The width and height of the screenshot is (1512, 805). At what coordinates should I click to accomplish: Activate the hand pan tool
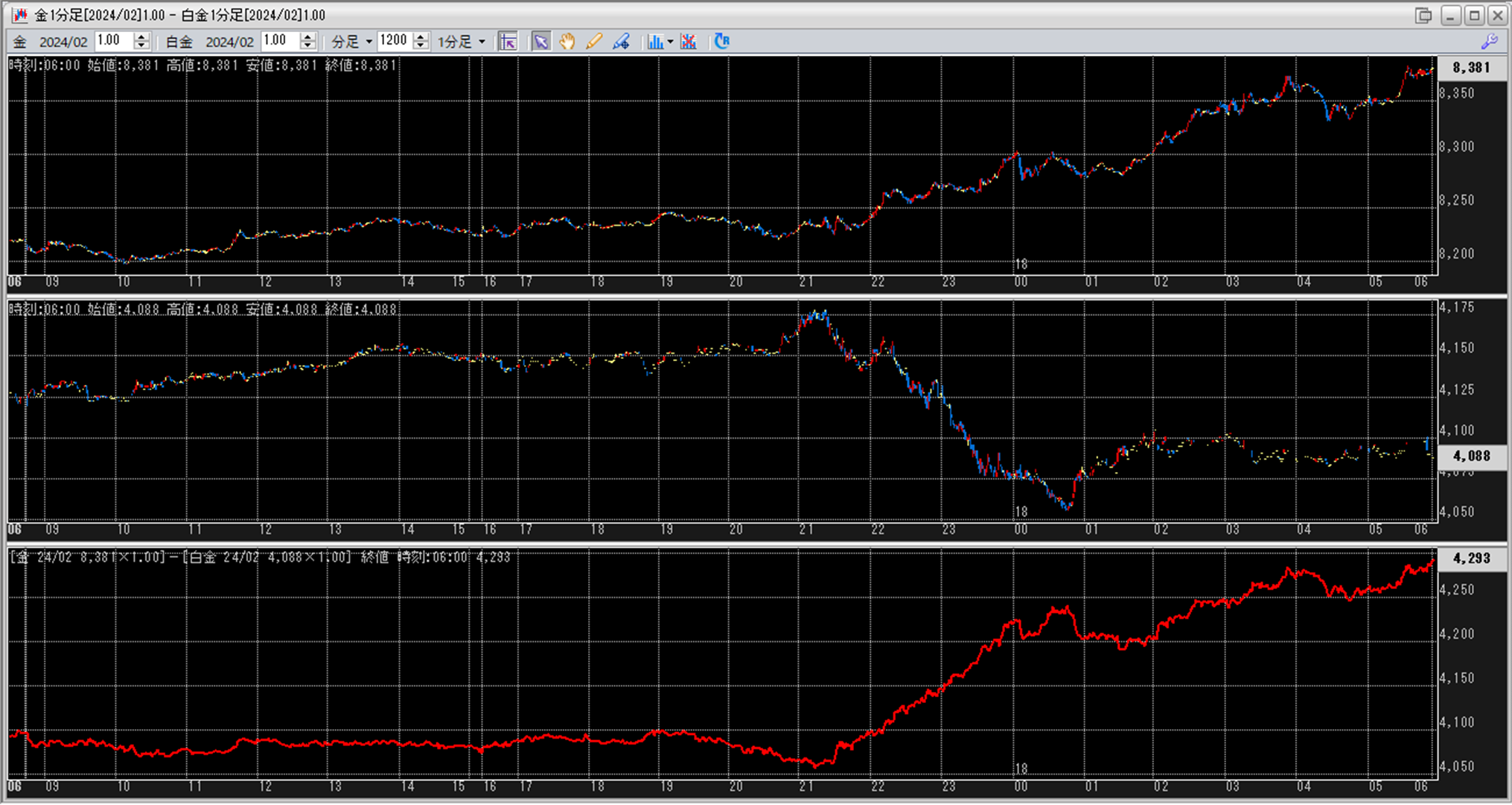(x=567, y=42)
